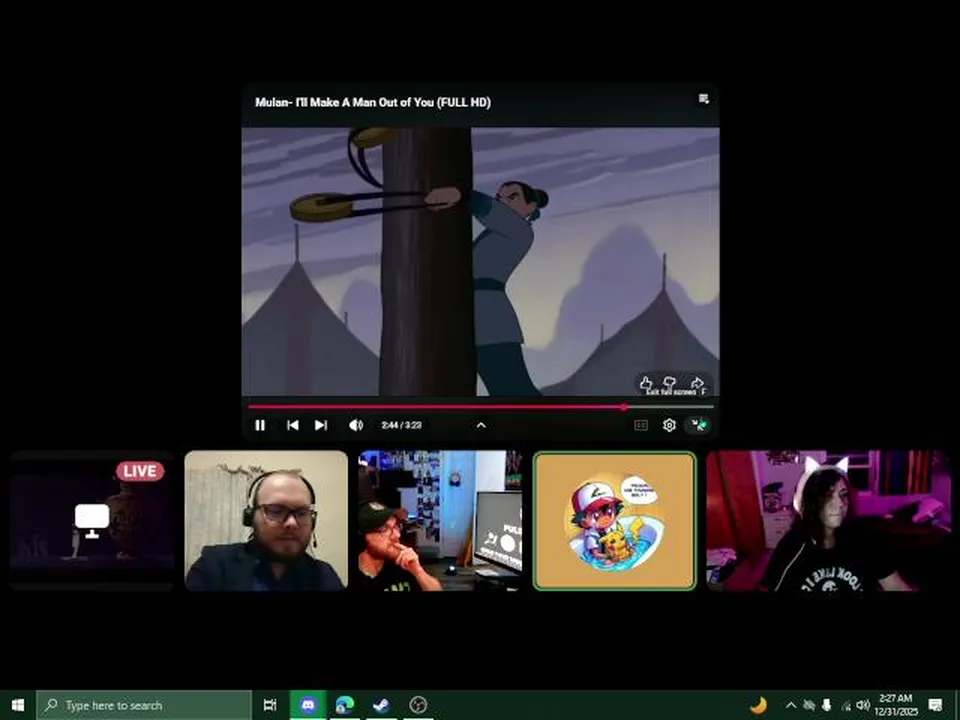
Task: Open Microsoft Edge from the taskbar
Action: 345,705
